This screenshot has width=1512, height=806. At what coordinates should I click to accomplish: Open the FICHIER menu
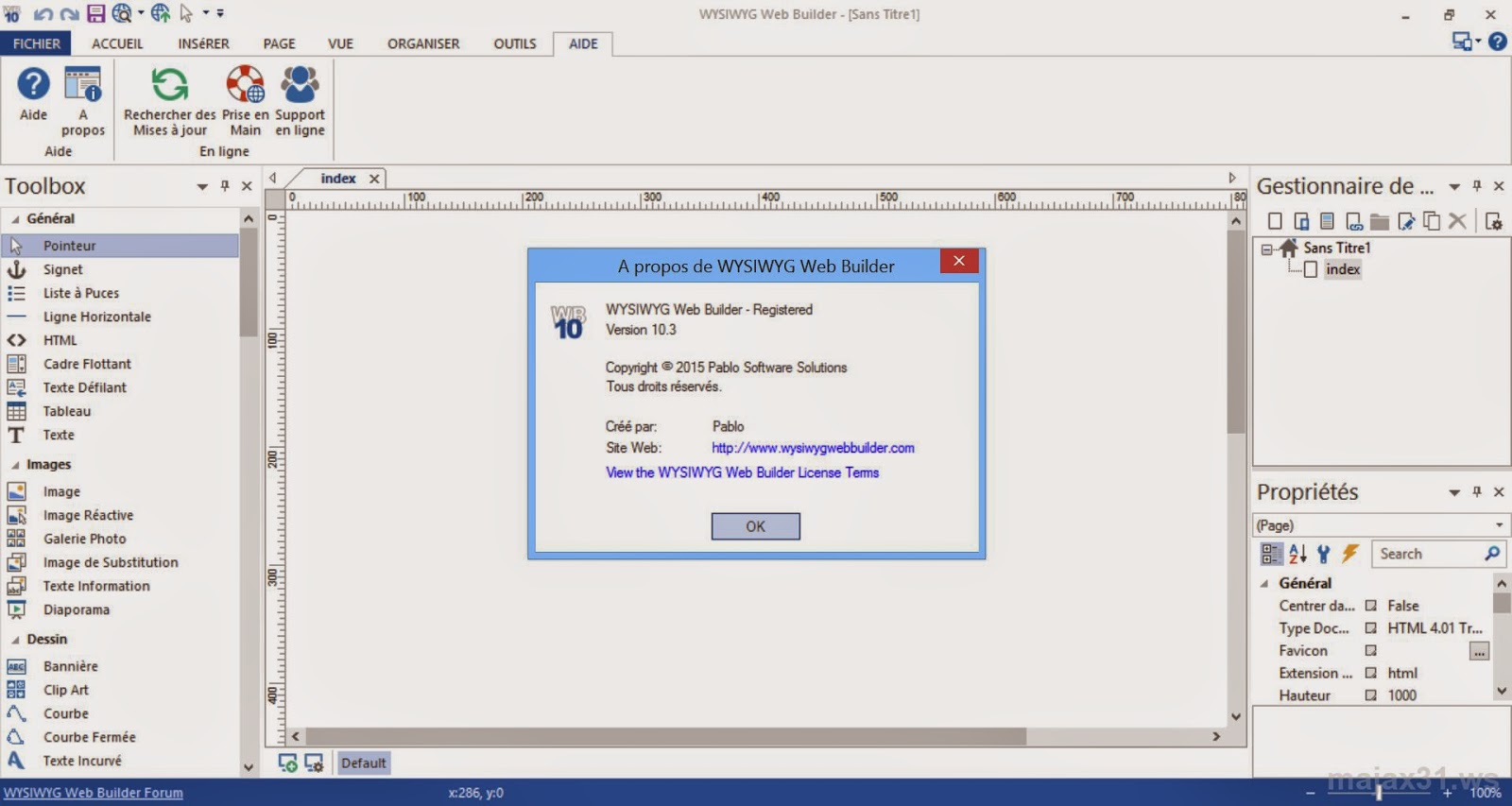click(37, 43)
